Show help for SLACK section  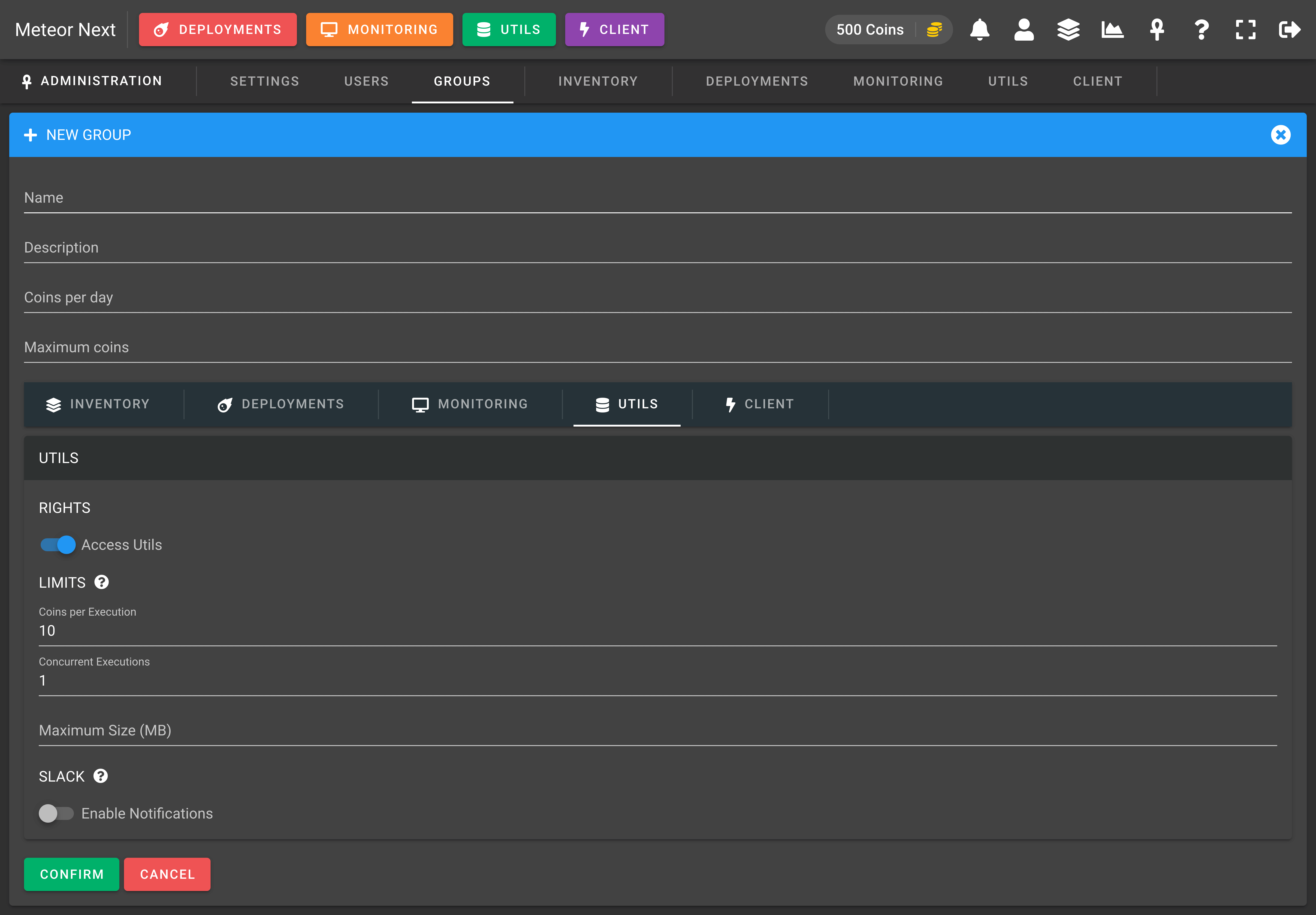coord(100,776)
